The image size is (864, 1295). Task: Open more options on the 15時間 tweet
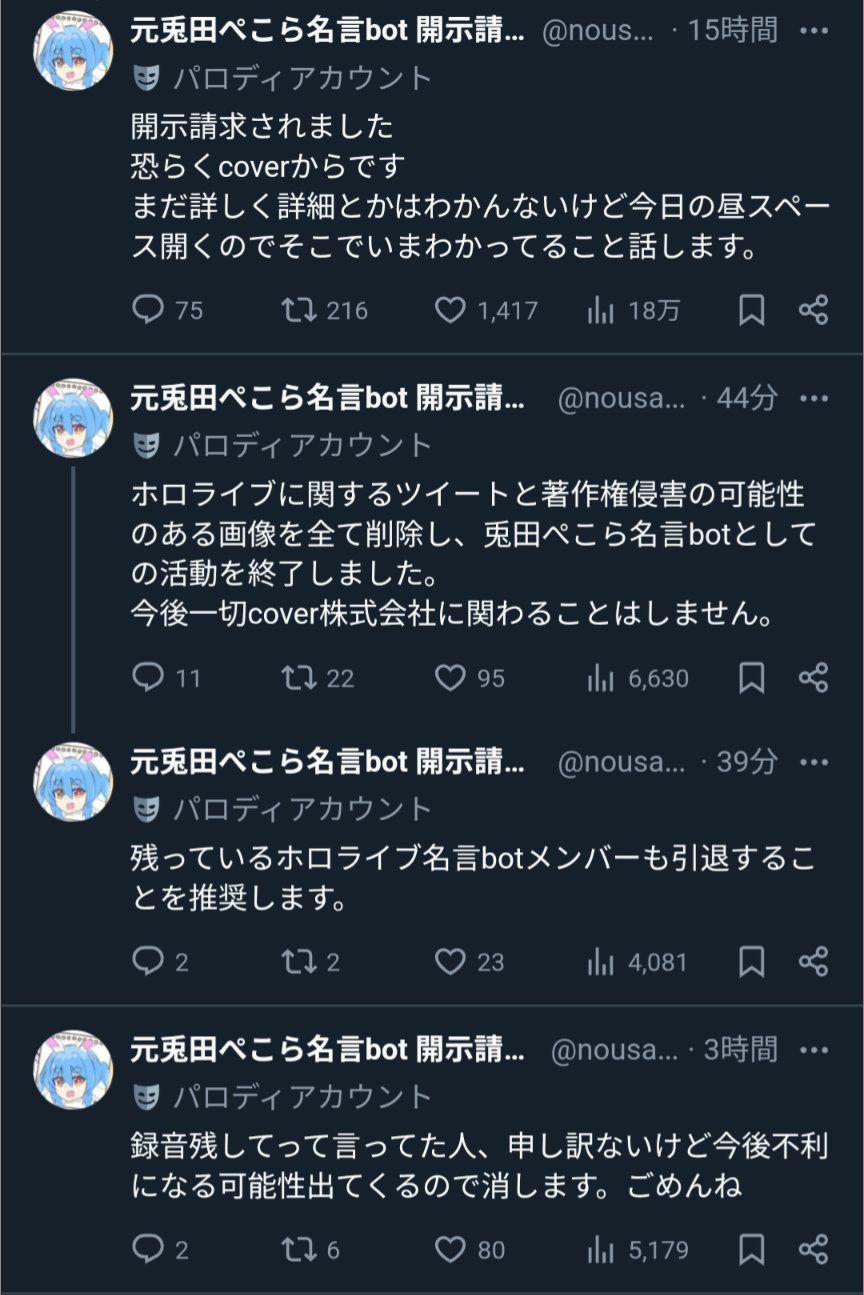click(x=816, y=30)
